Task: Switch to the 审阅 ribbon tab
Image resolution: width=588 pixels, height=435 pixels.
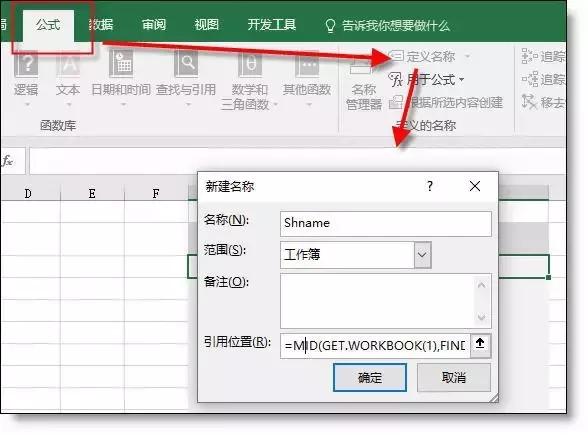Action: pos(154,25)
